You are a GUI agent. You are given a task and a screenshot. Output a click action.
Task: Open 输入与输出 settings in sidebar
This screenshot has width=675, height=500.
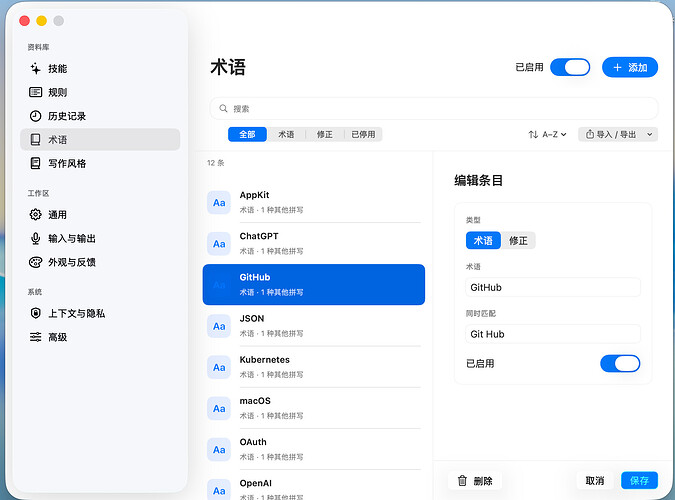point(100,238)
